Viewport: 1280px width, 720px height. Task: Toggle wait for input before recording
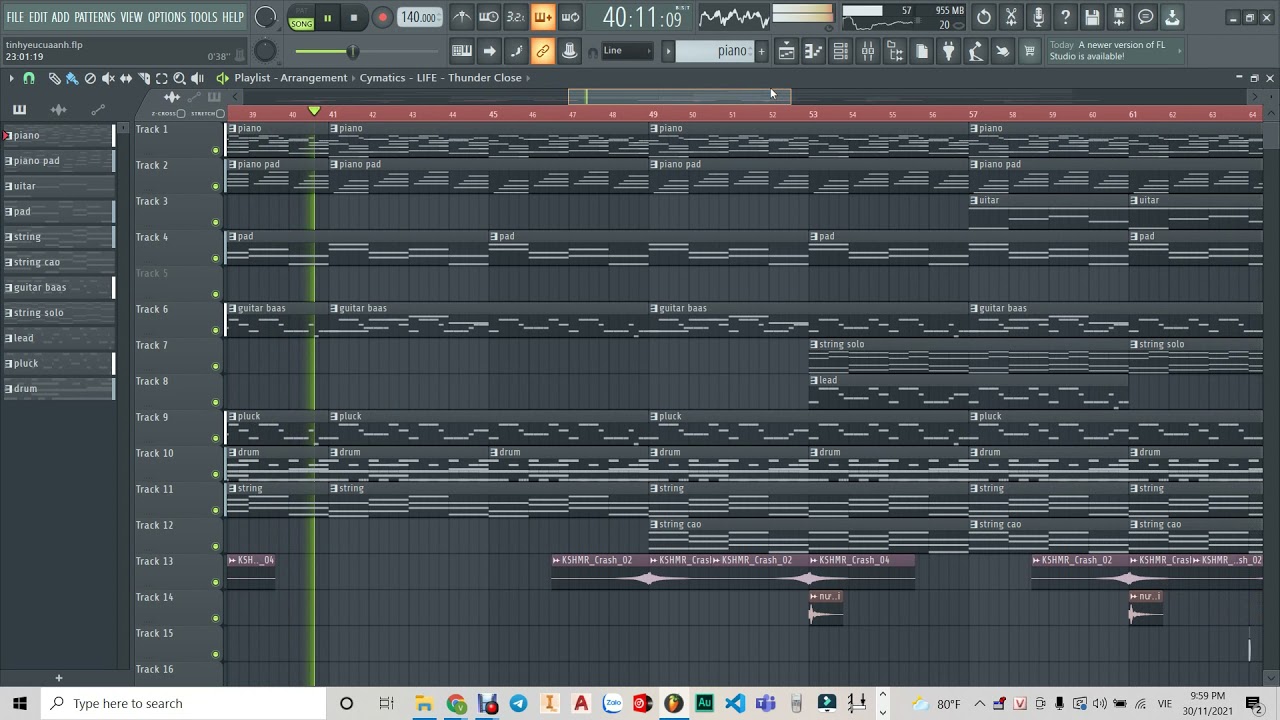coord(488,17)
